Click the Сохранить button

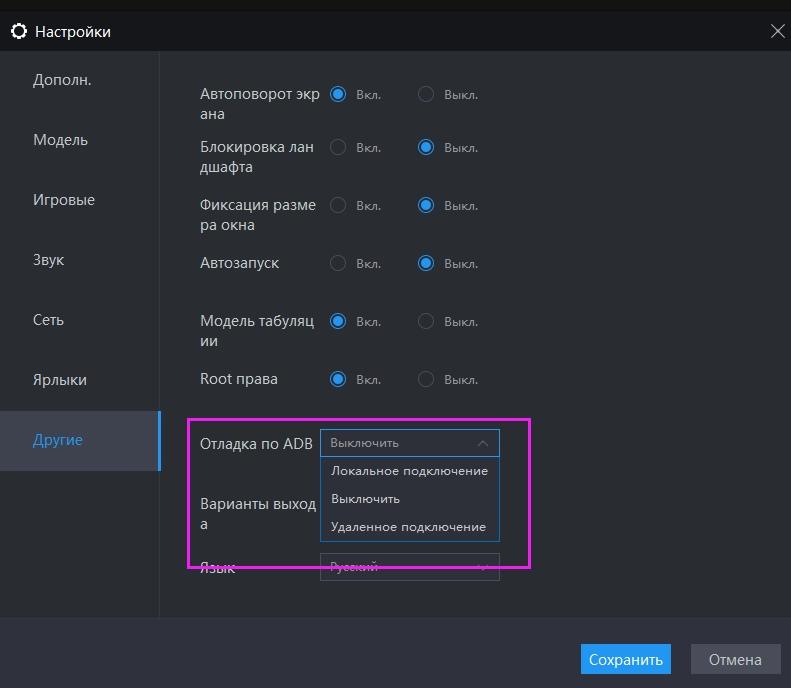tap(625, 660)
